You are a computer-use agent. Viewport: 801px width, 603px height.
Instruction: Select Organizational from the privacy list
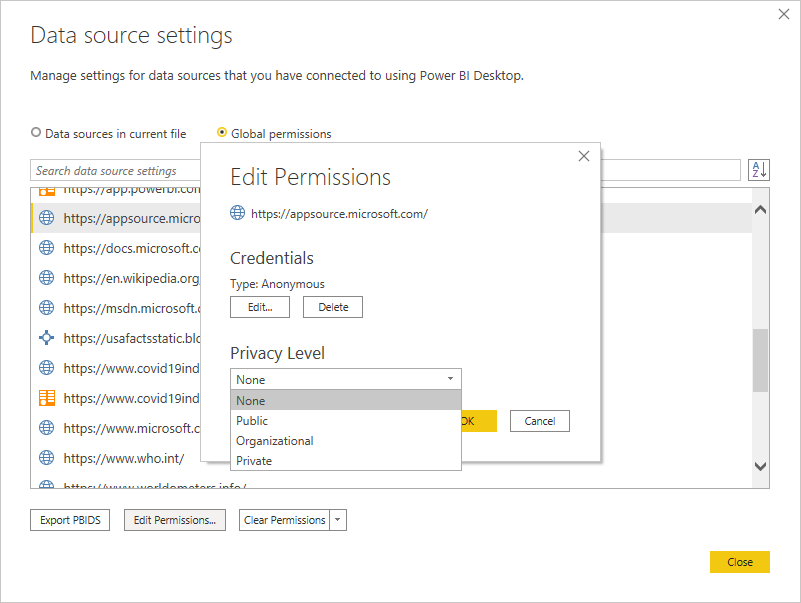[x=274, y=440]
